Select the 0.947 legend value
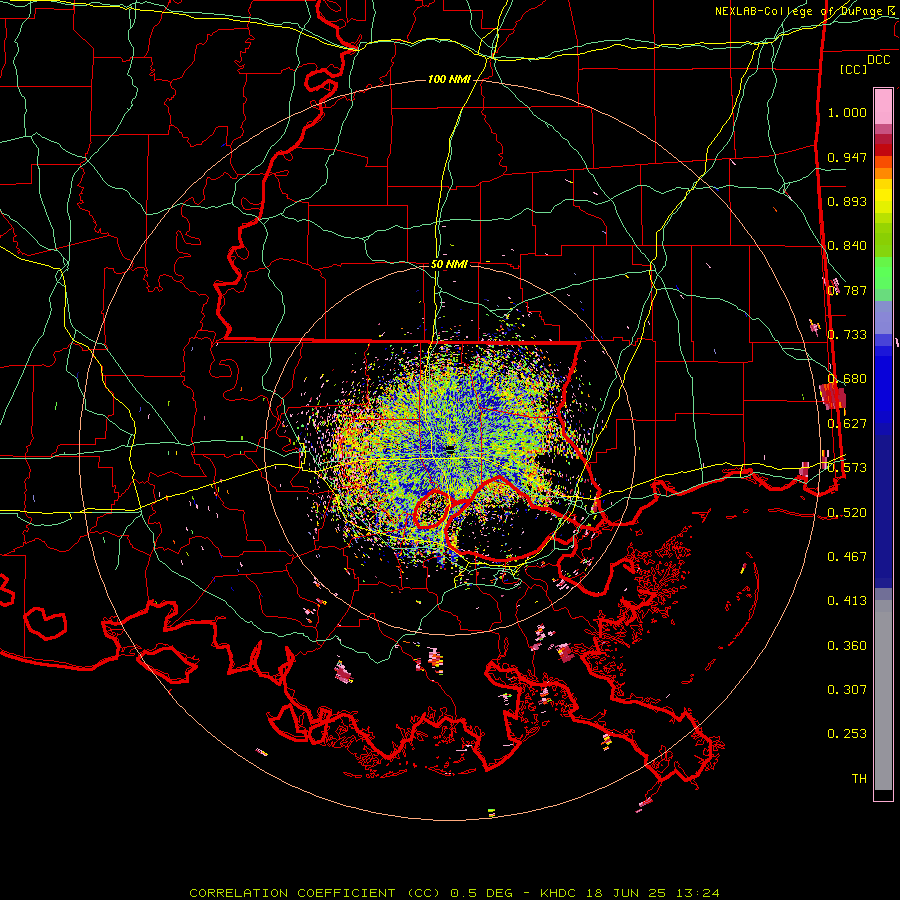This screenshot has width=900, height=900. [847, 157]
